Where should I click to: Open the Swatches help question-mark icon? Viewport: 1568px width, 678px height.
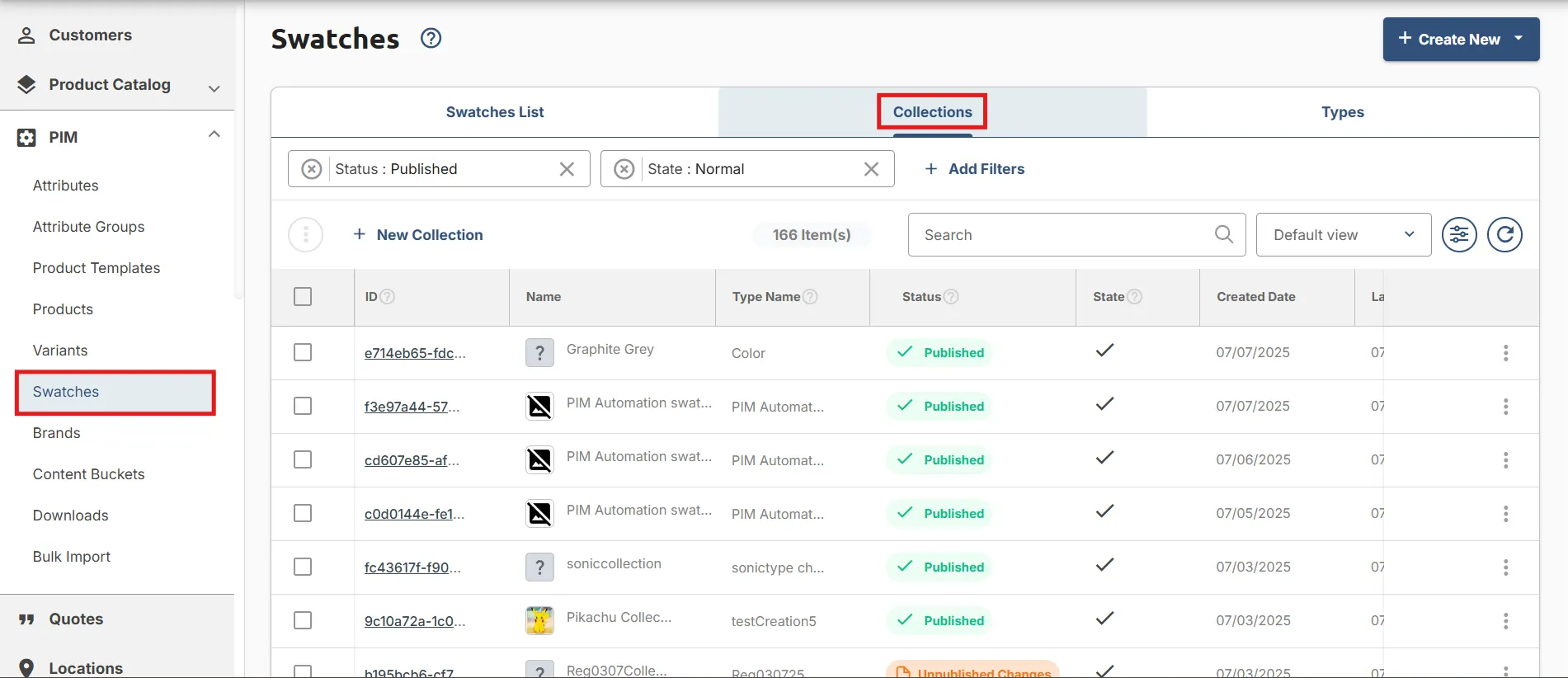(431, 38)
